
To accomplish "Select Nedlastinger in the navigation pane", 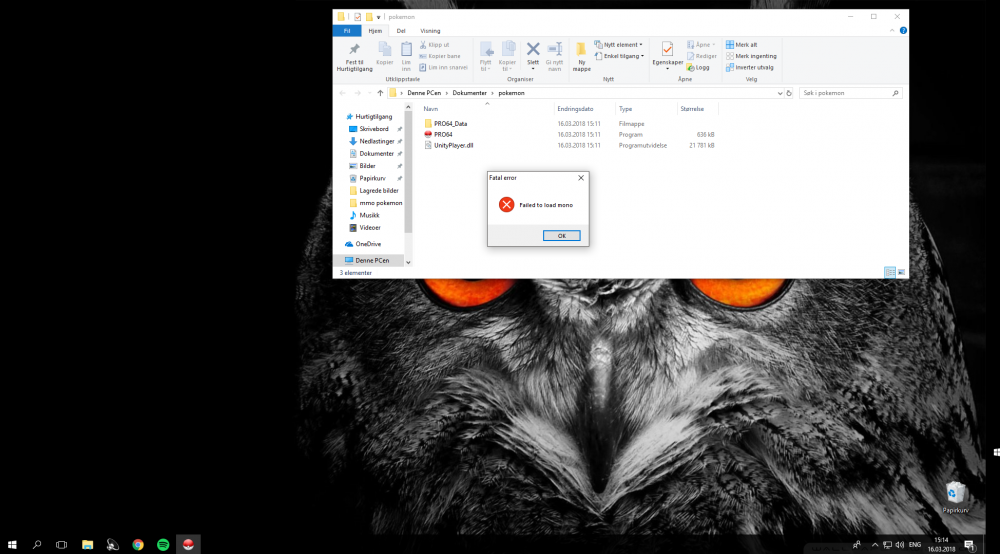I will pyautogui.click(x=376, y=141).
